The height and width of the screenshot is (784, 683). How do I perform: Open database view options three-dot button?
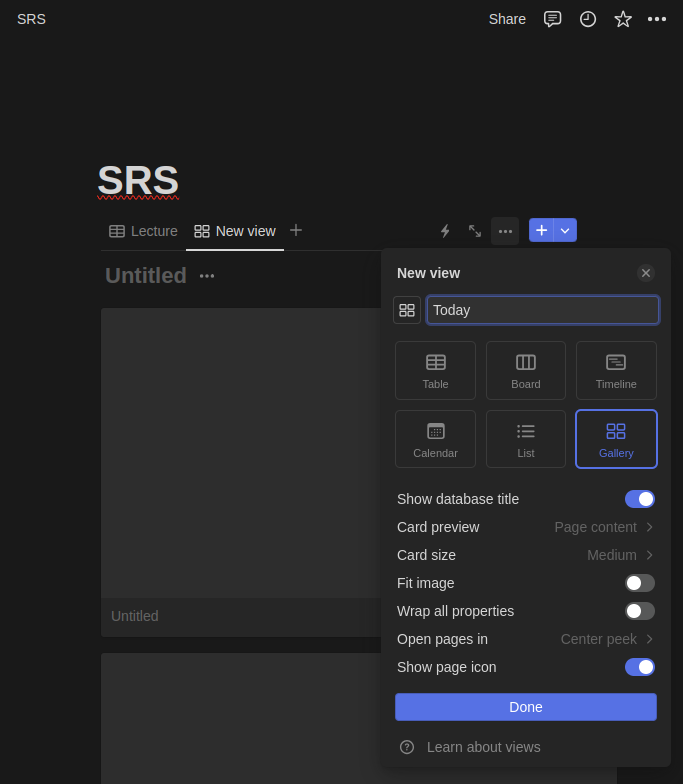[505, 231]
